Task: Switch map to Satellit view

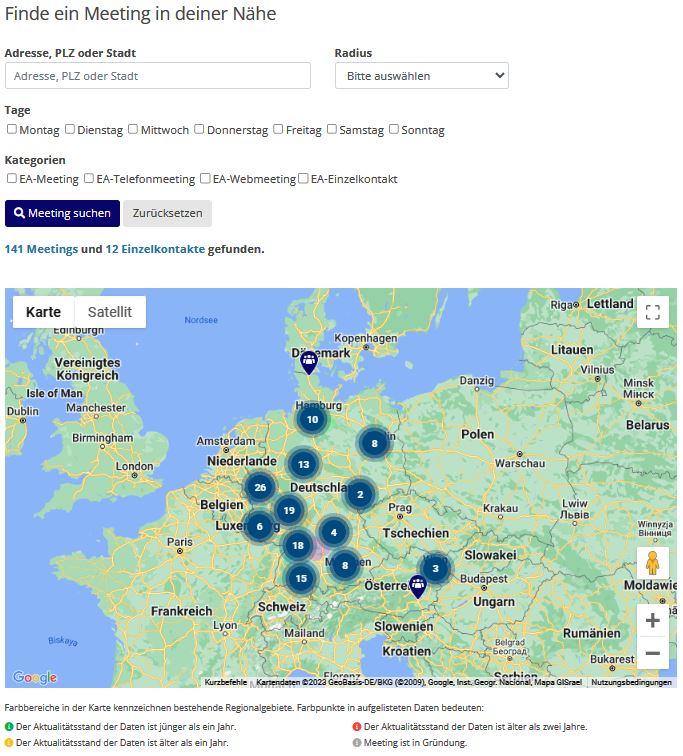Action: 110,312
